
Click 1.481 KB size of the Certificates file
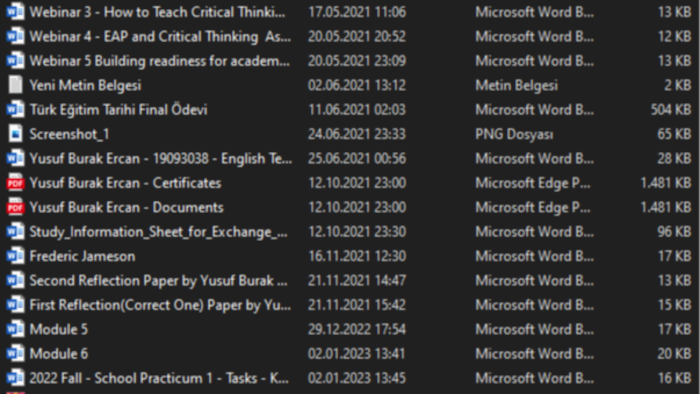(666, 183)
